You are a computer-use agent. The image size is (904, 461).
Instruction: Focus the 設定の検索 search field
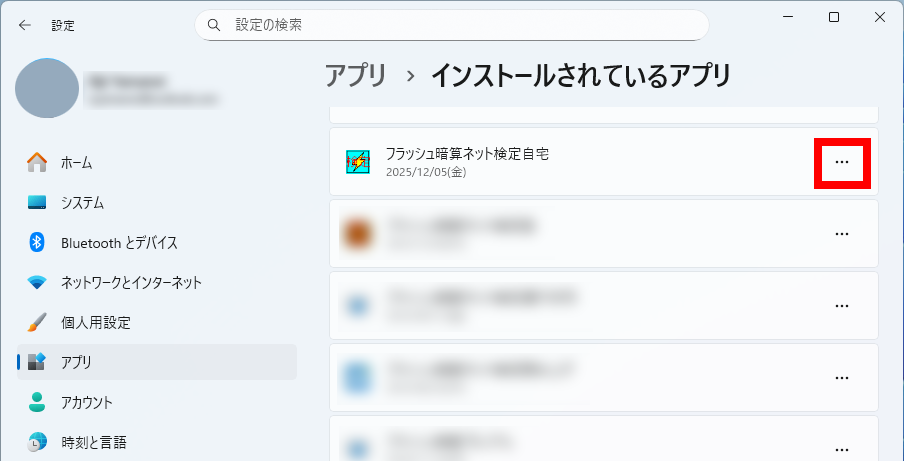460,24
